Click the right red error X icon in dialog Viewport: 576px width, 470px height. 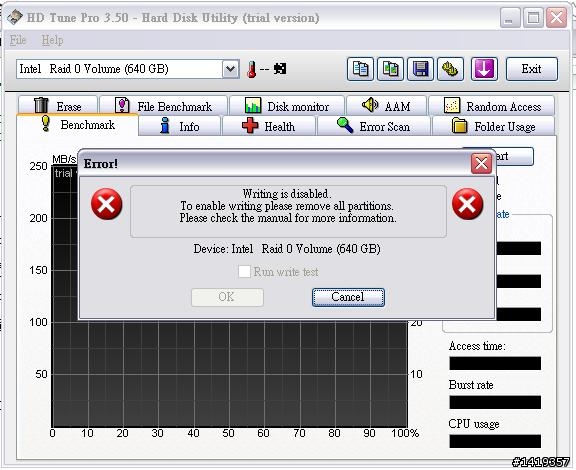[468, 204]
